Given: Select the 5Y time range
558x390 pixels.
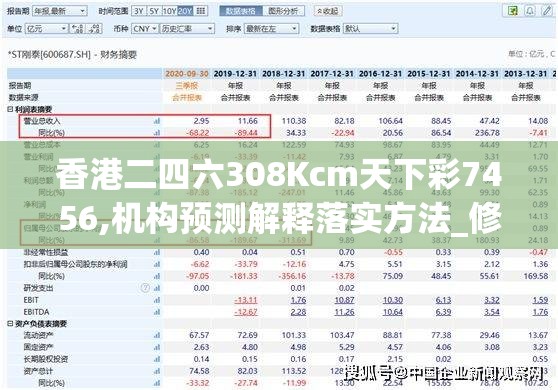Looking at the screenshot, I should tap(154, 11).
